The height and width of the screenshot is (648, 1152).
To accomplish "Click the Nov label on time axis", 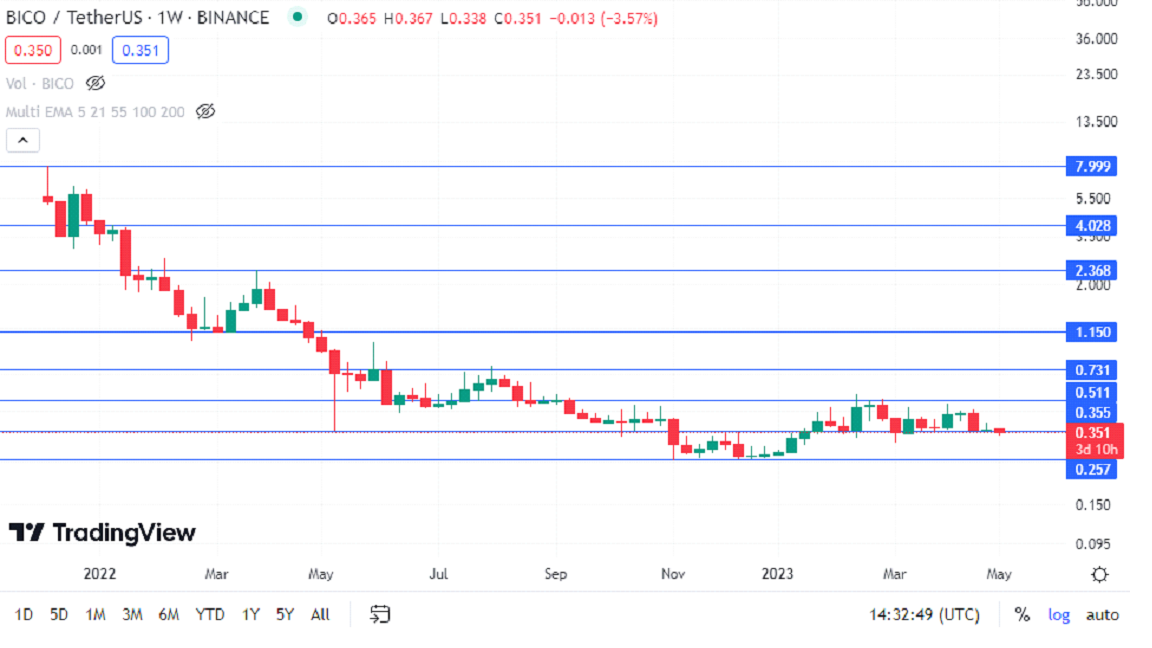I will [x=673, y=574].
